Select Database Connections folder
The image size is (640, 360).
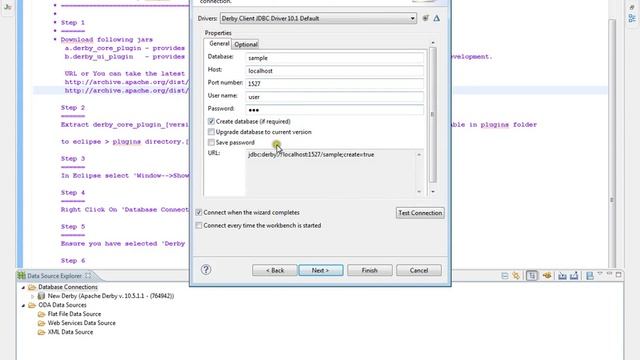coord(68,287)
